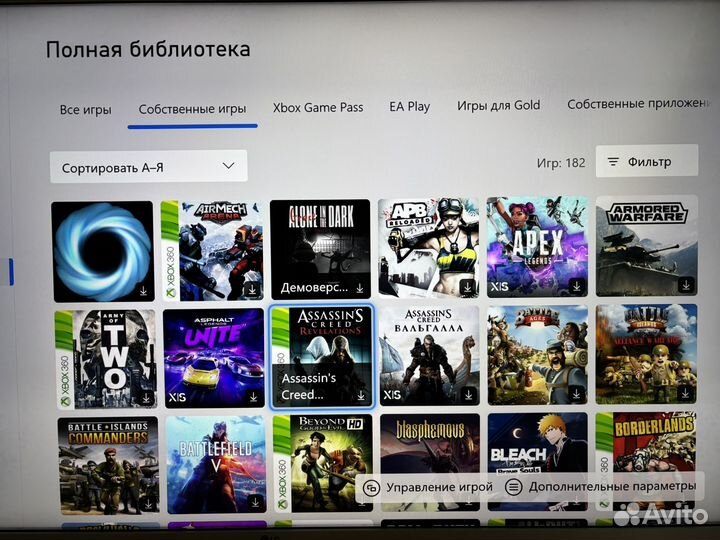Open the Army of Two game tile
The width and height of the screenshot is (720, 540).
click(106, 360)
